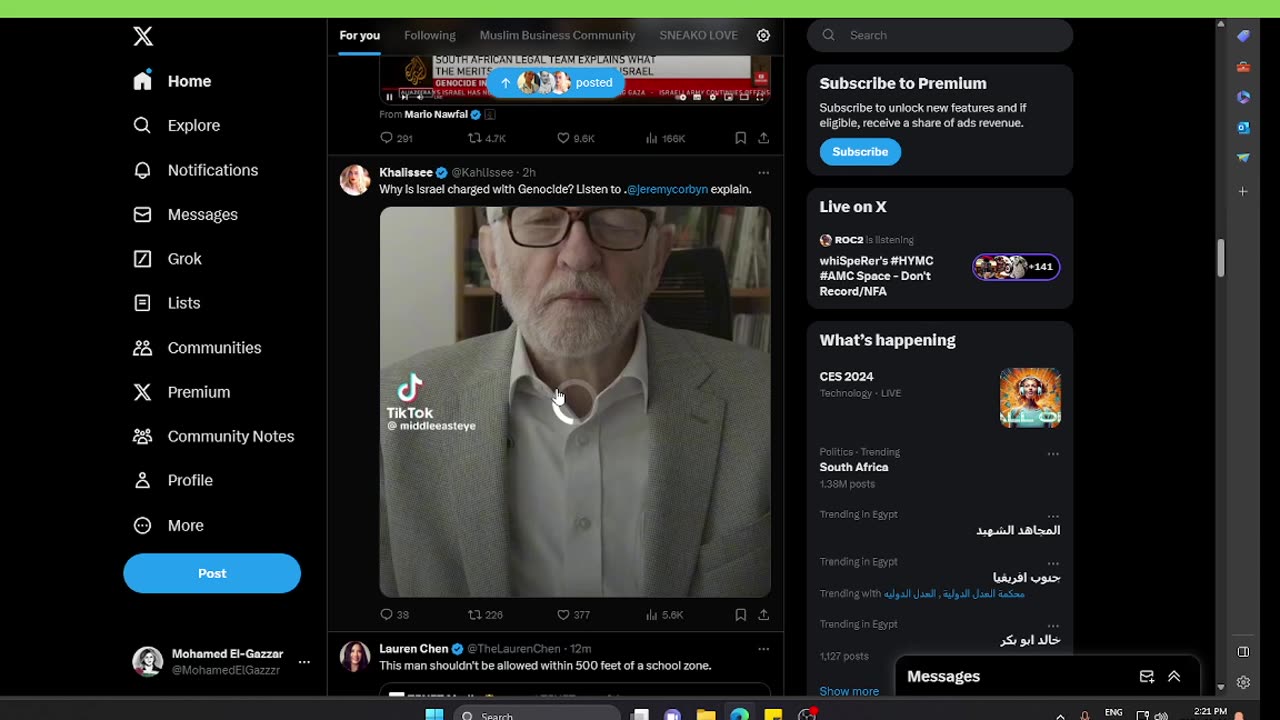Open Community Notes page
1280x720 pixels.
pyautogui.click(x=213, y=436)
